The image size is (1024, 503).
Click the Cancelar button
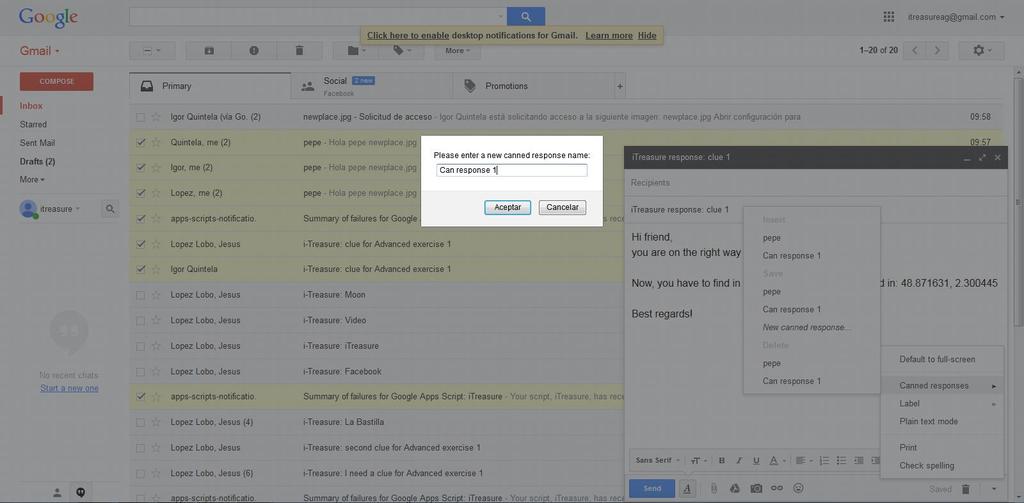tap(562, 207)
